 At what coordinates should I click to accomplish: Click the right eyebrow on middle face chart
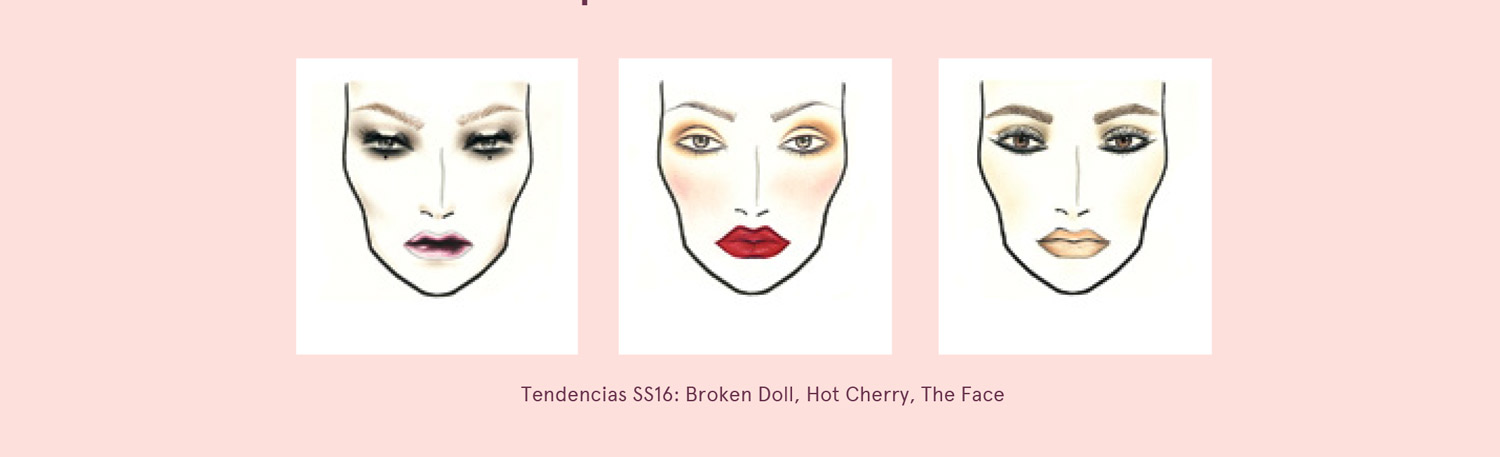(805, 108)
